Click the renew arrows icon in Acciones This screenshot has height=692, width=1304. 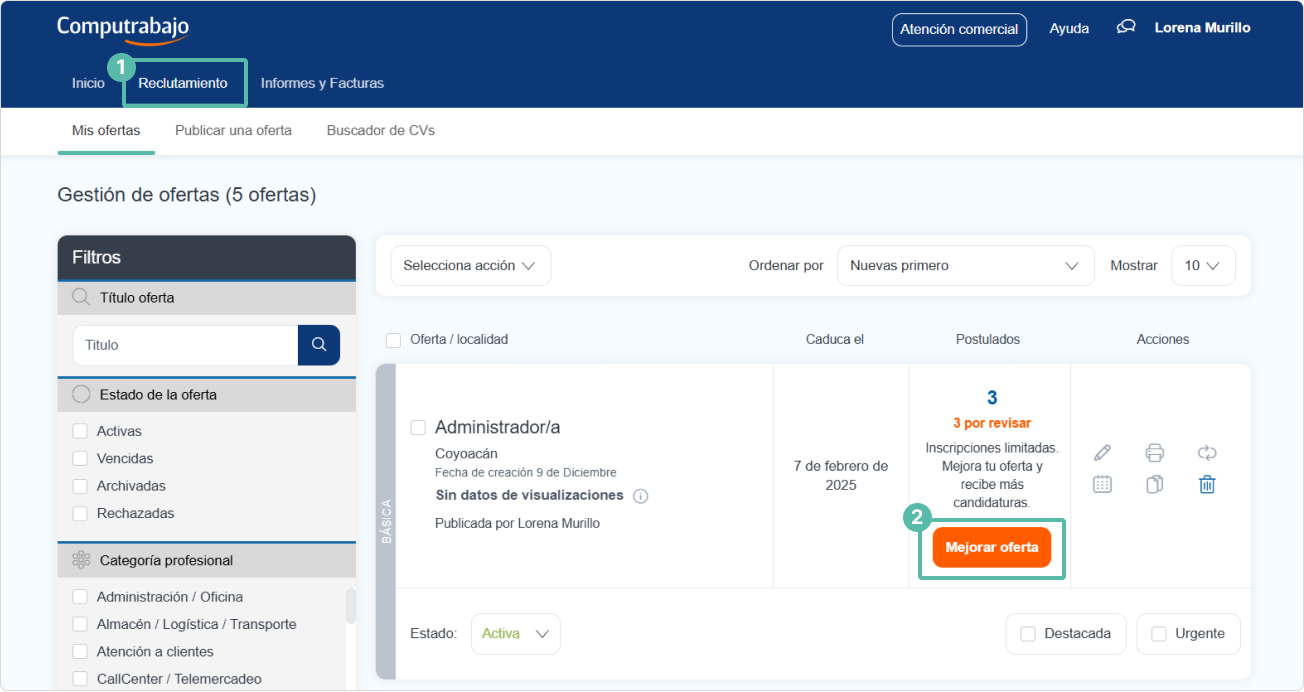1207,453
